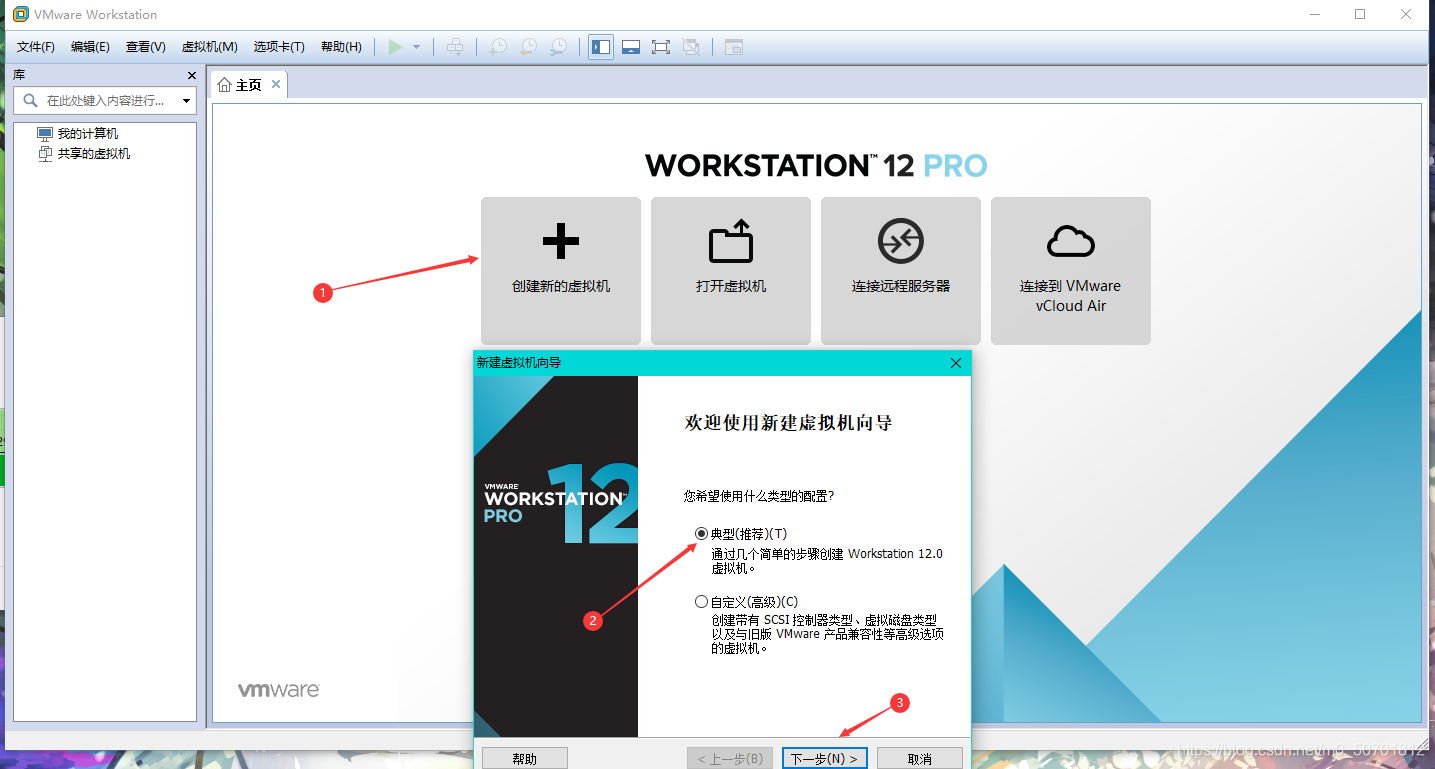
Task: Open the power options dropdown arrow
Action: [x=416, y=47]
